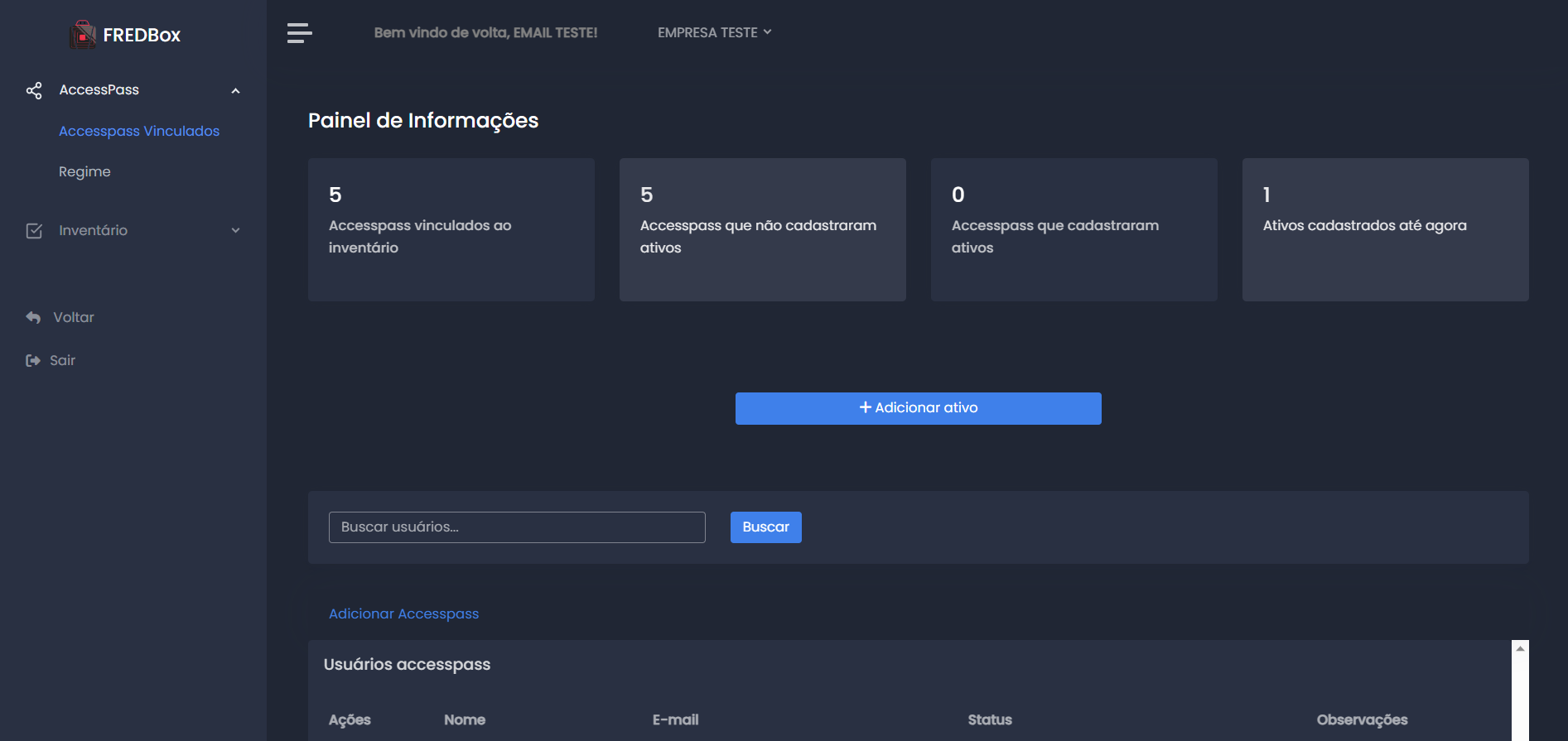Viewport: 1568px width, 741px height.
Task: Click the Status column header
Action: click(x=990, y=719)
